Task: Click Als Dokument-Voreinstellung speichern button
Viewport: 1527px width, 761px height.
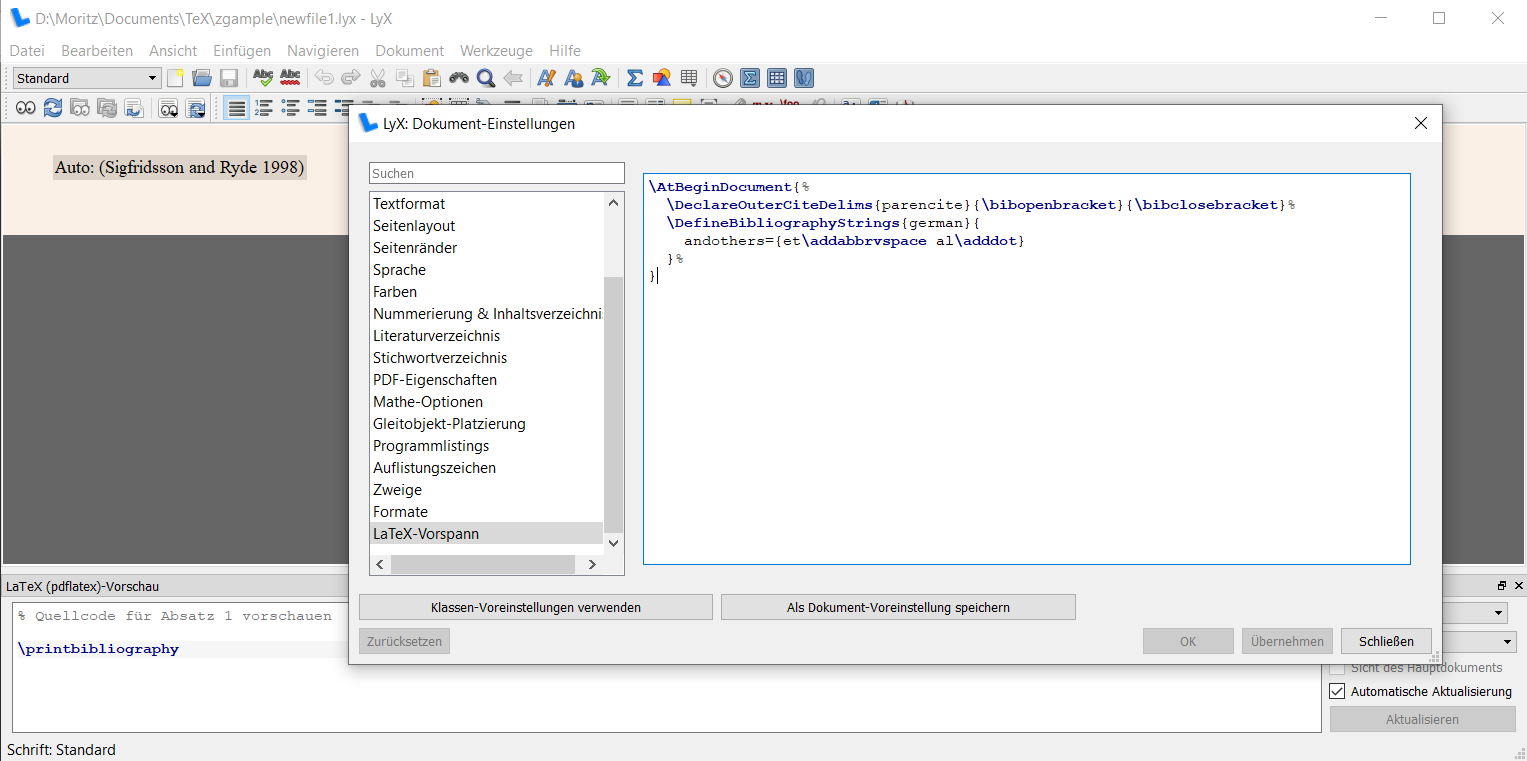Action: click(x=898, y=607)
